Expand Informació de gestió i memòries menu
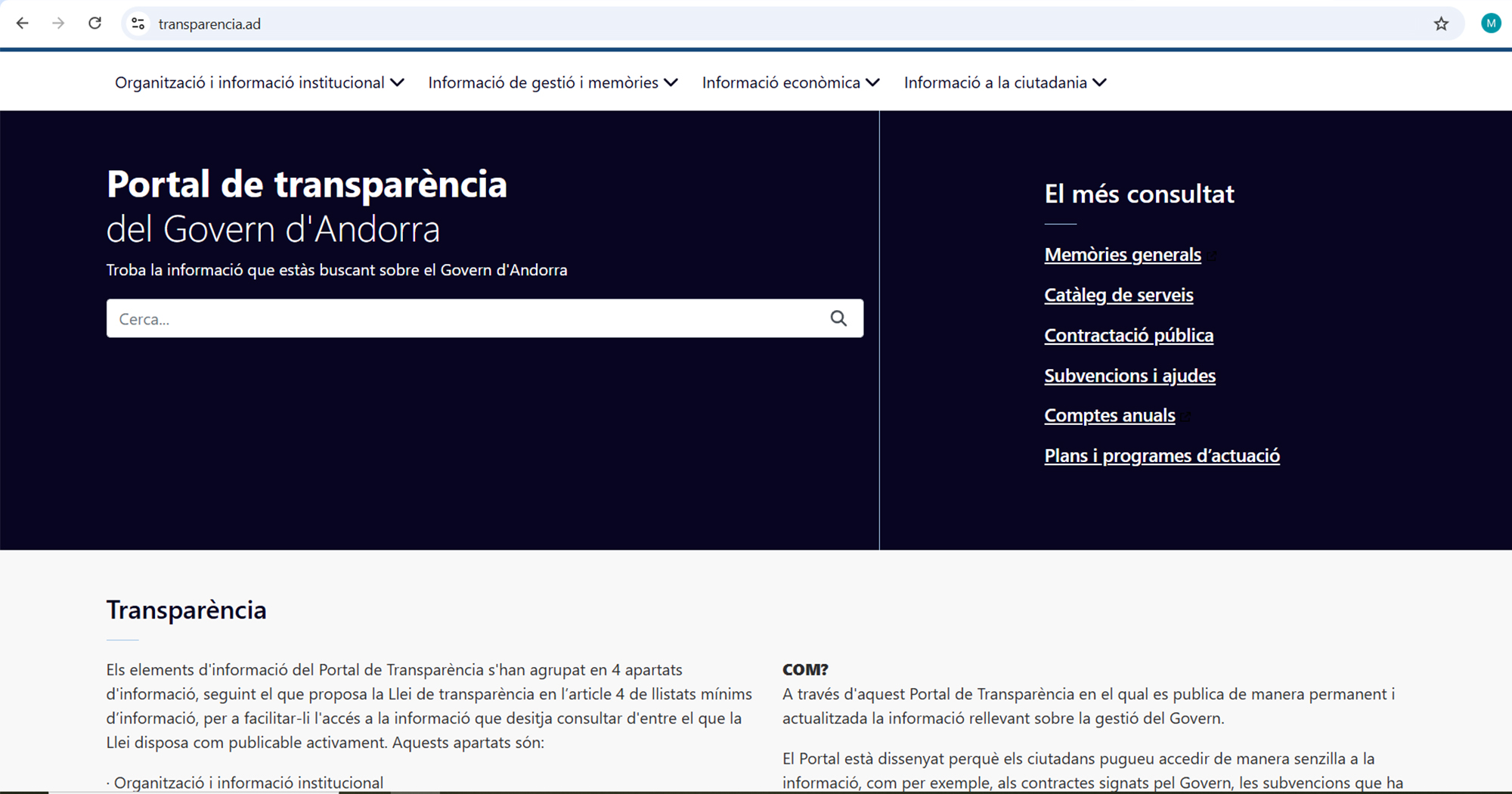Image resolution: width=1512 pixels, height=794 pixels. coord(552,82)
